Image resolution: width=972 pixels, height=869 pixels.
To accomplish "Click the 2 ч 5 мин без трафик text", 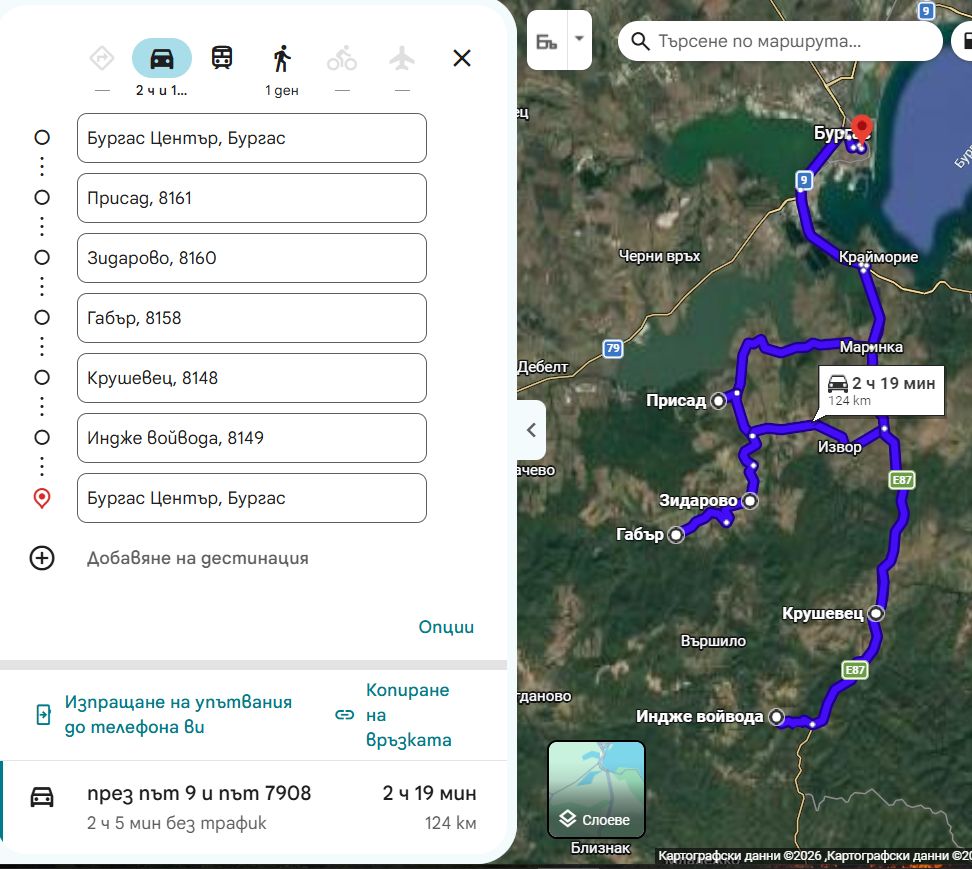I will 177,823.
